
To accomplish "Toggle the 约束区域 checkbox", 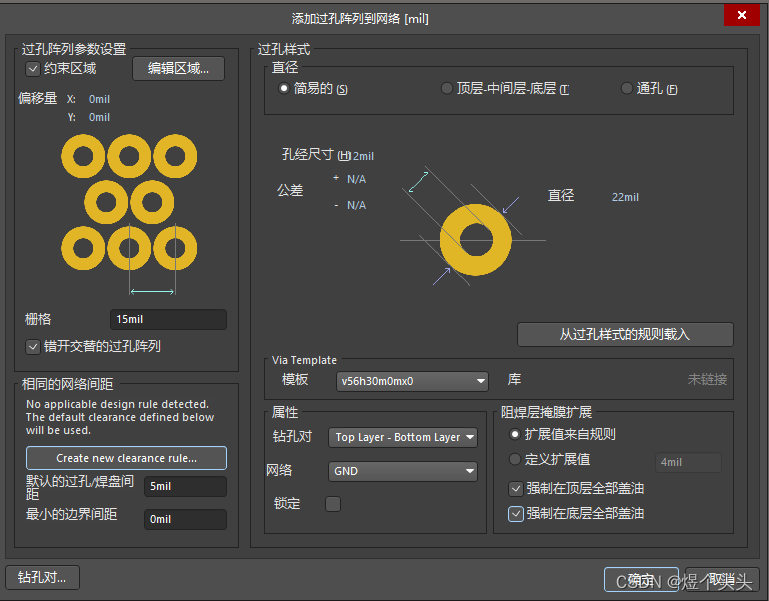I will [33, 69].
